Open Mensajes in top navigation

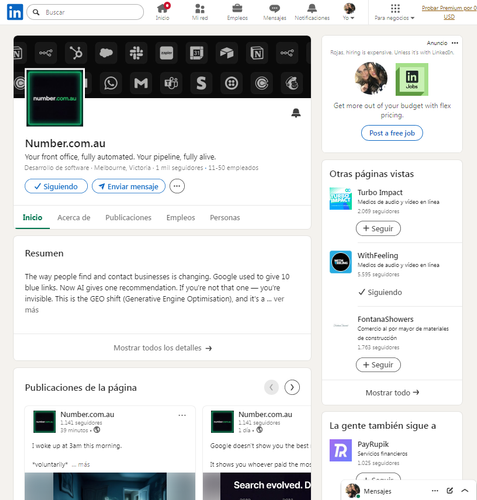coord(275,12)
